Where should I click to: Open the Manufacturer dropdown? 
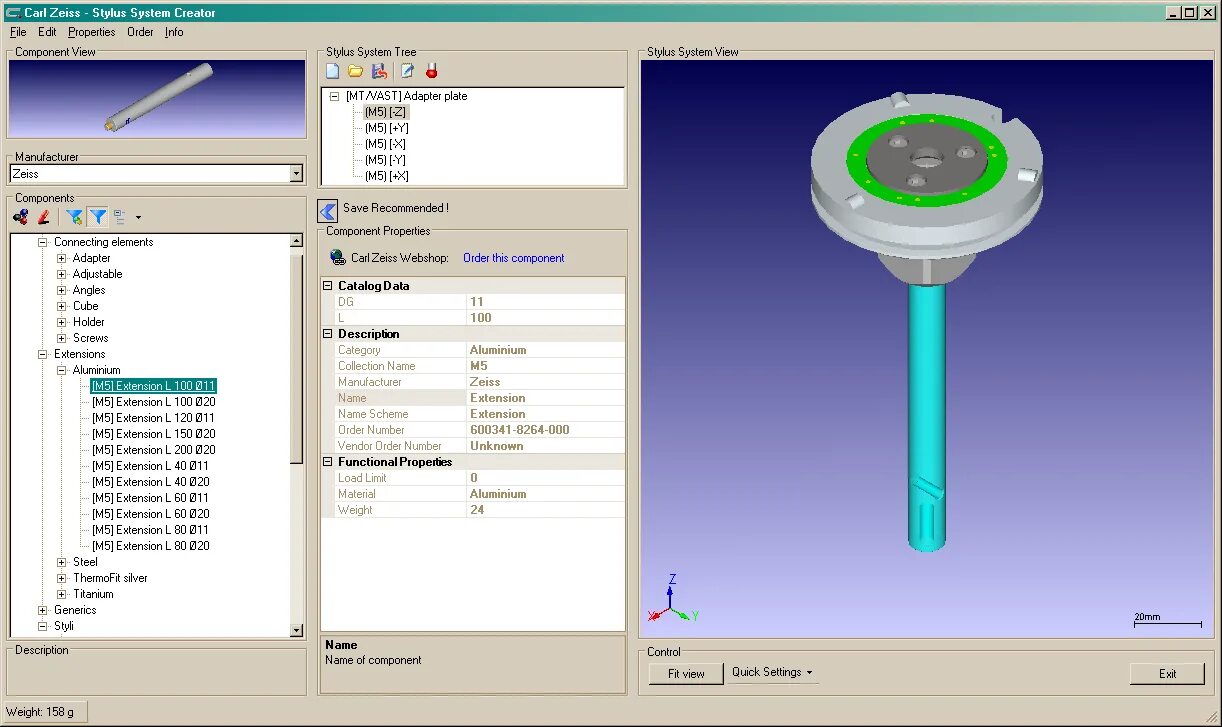tap(296, 174)
